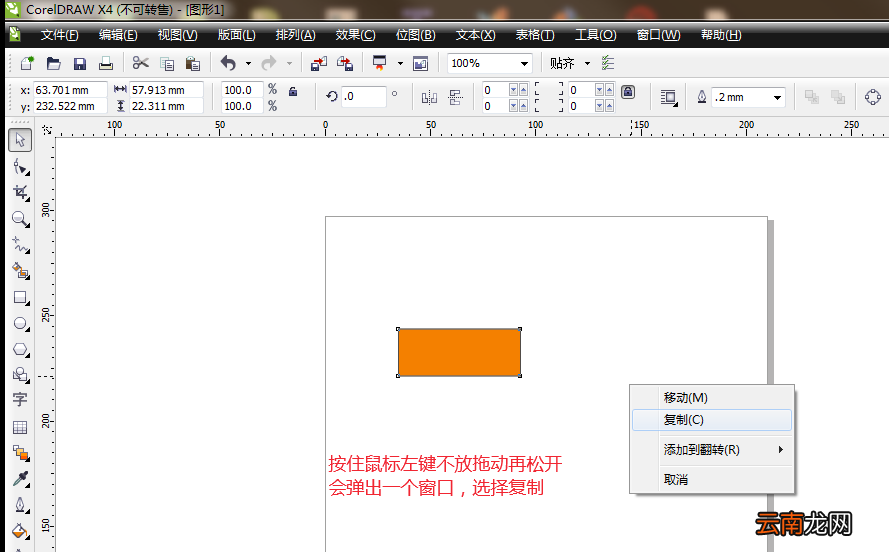Select the Fill bucket tool

click(x=21, y=532)
